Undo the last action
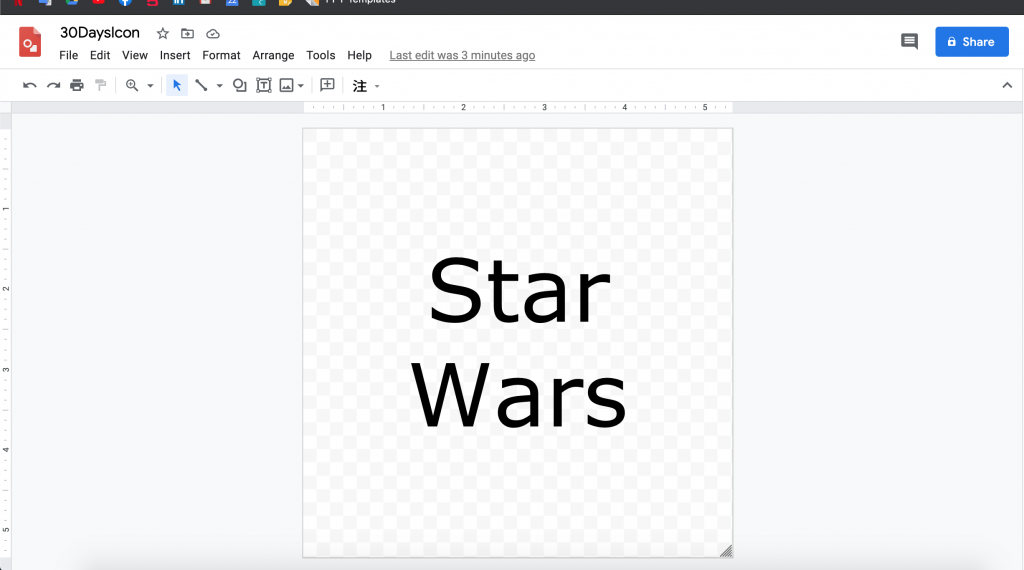Image resolution: width=1024 pixels, height=570 pixels. click(x=29, y=86)
